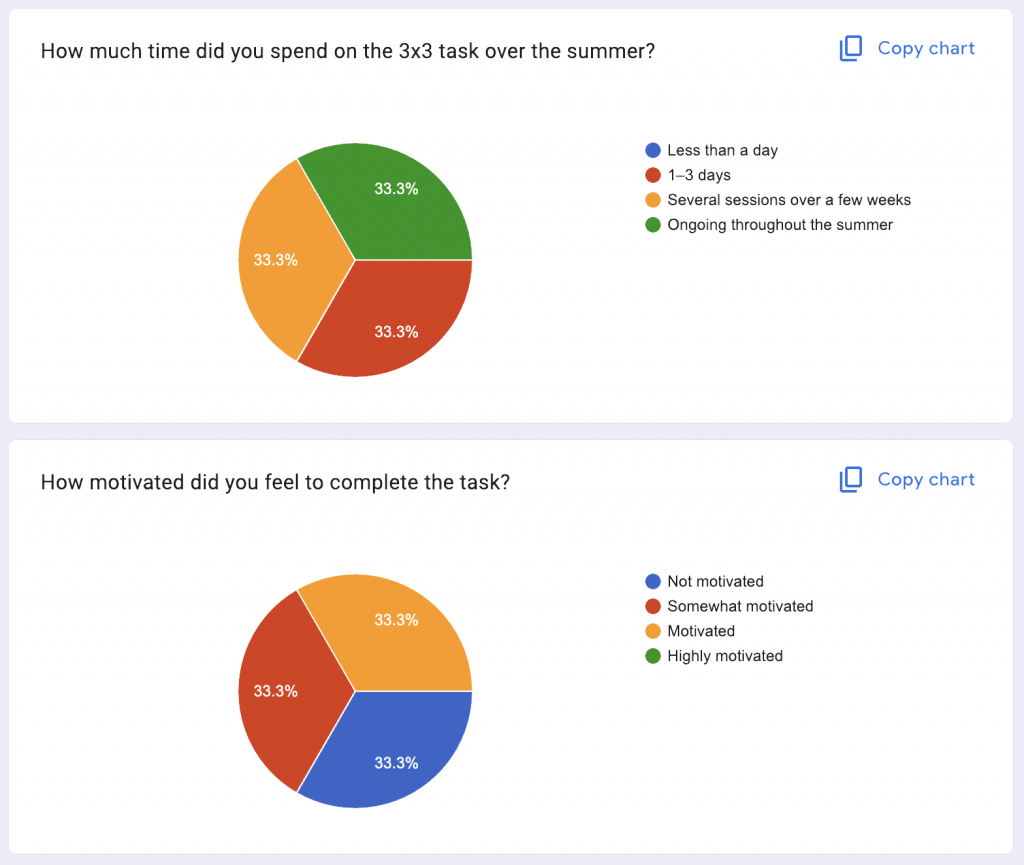1024x865 pixels.
Task: Select the 'Somewhat motivated' legend label
Action: pos(740,606)
